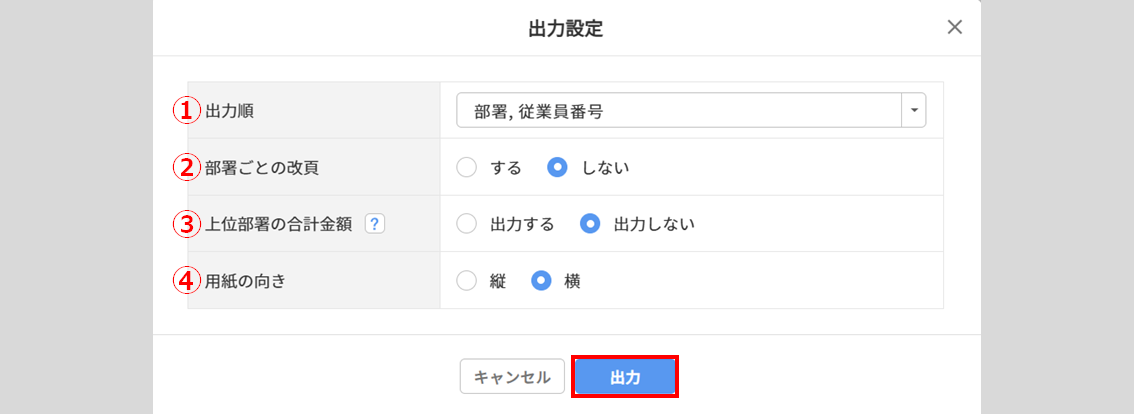The image size is (1134, 414).
Task: Click the 出力順 row label
Action: tap(229, 111)
